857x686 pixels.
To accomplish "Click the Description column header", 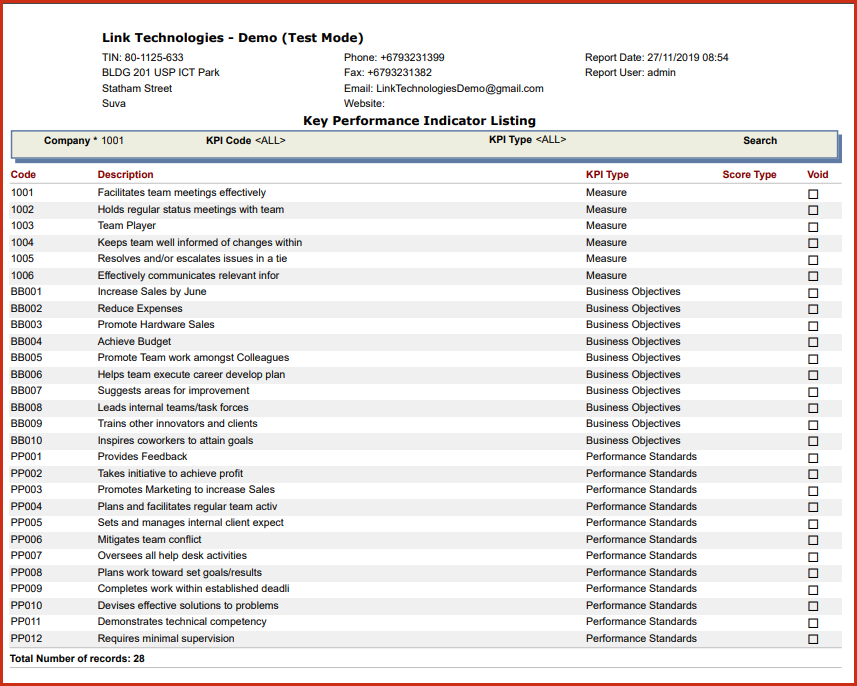I will 125,174.
